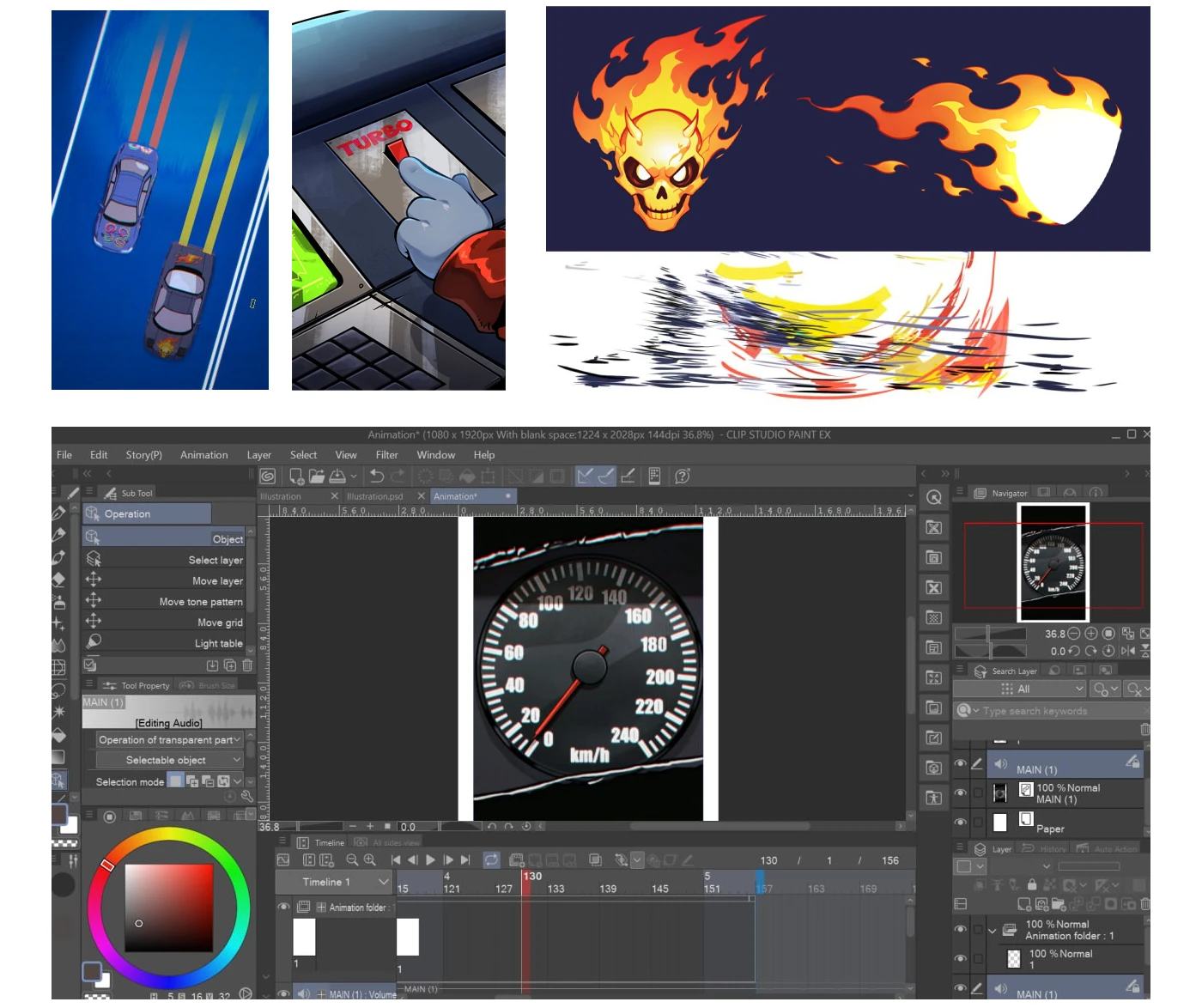
Task: Click zoom in button in the Navigator panel
Action: coord(1091,634)
